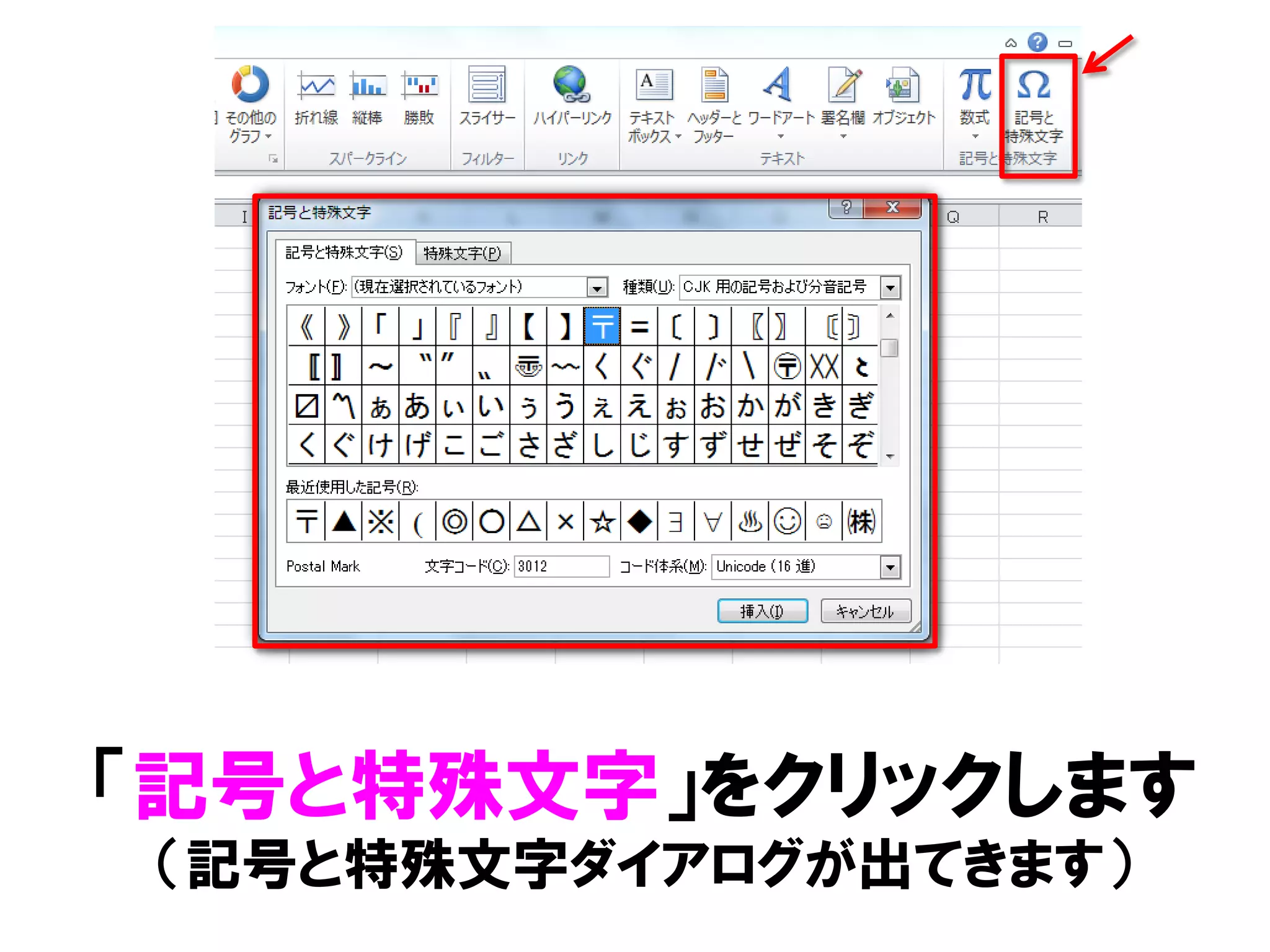Pick the black triangle ▲ recent symbol

(344, 521)
